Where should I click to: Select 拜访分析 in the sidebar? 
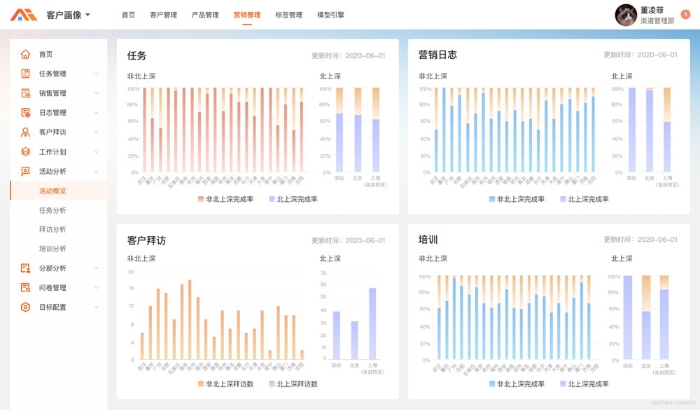coord(53,229)
